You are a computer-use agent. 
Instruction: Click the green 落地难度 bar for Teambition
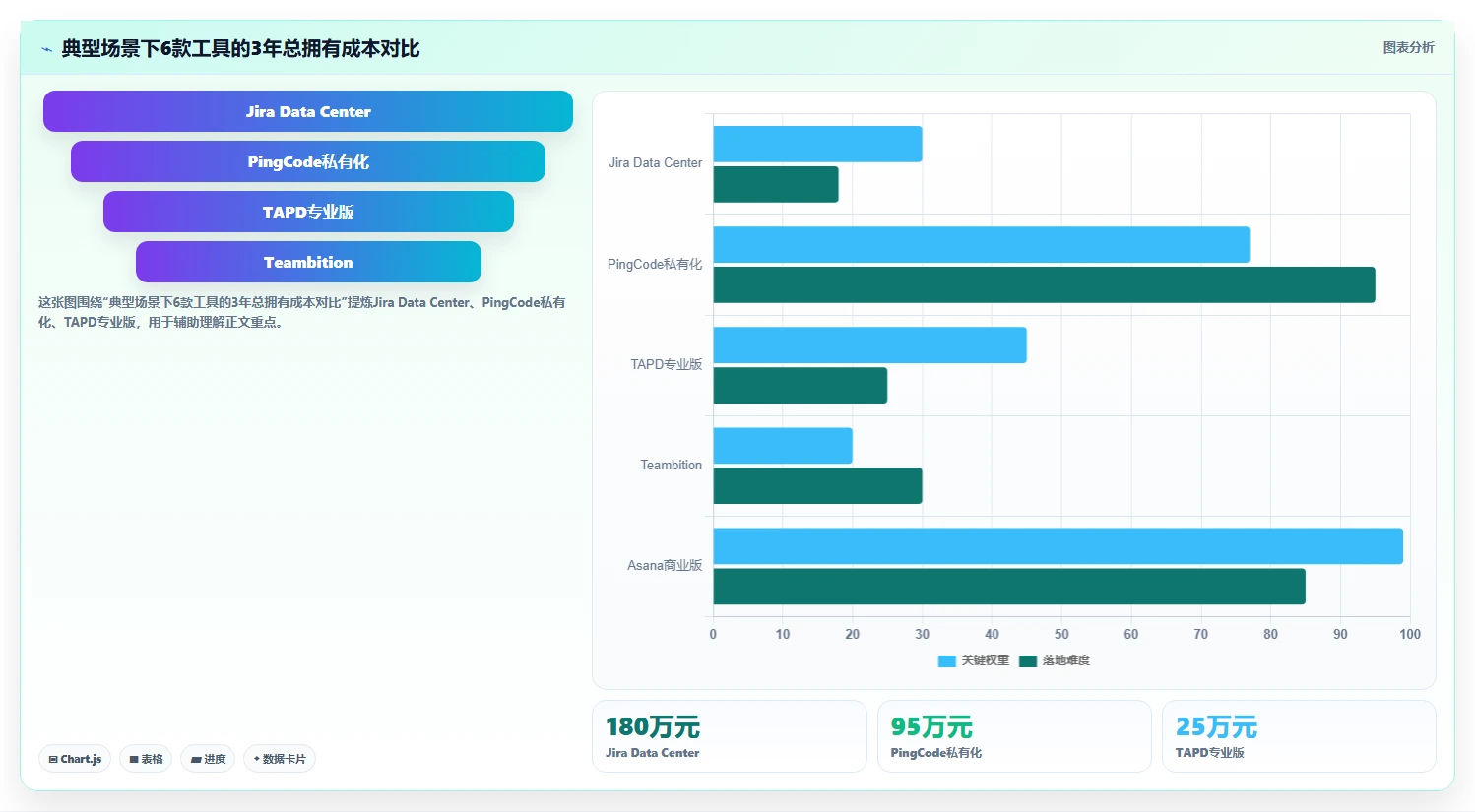point(817,485)
